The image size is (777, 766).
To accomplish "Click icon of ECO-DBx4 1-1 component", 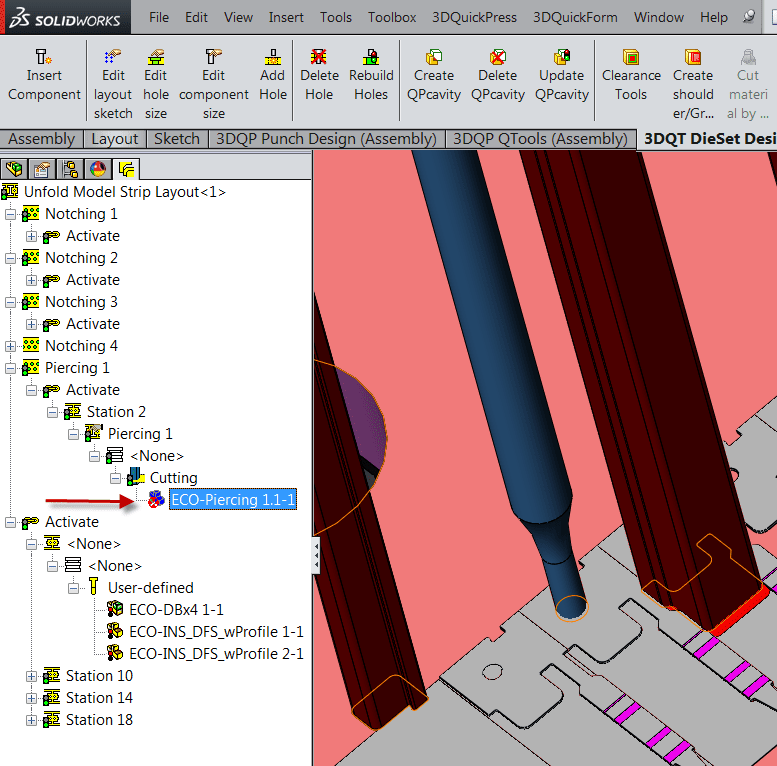I will click(x=115, y=609).
